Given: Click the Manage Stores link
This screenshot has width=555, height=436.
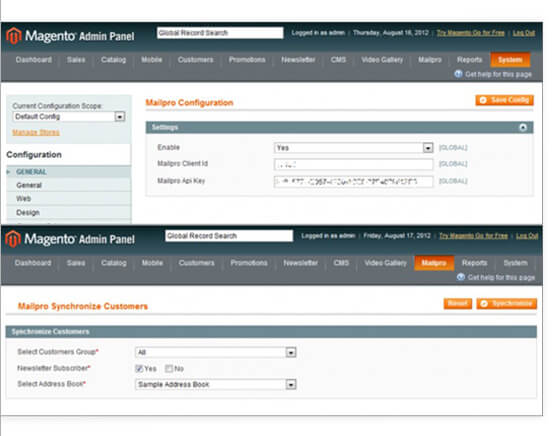Looking at the screenshot, I should (36, 132).
